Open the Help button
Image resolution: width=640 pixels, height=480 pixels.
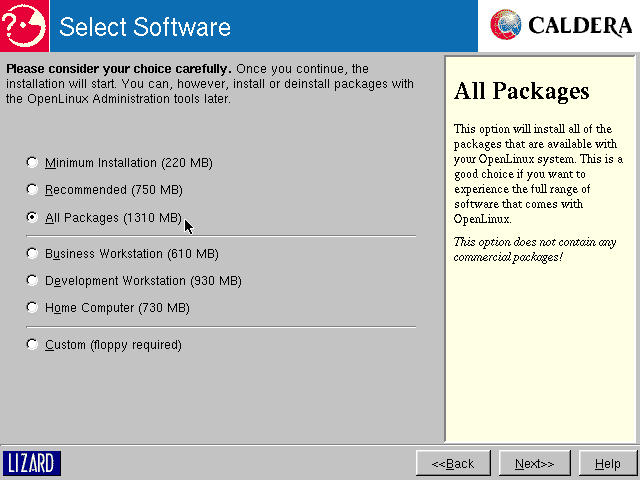(607, 463)
